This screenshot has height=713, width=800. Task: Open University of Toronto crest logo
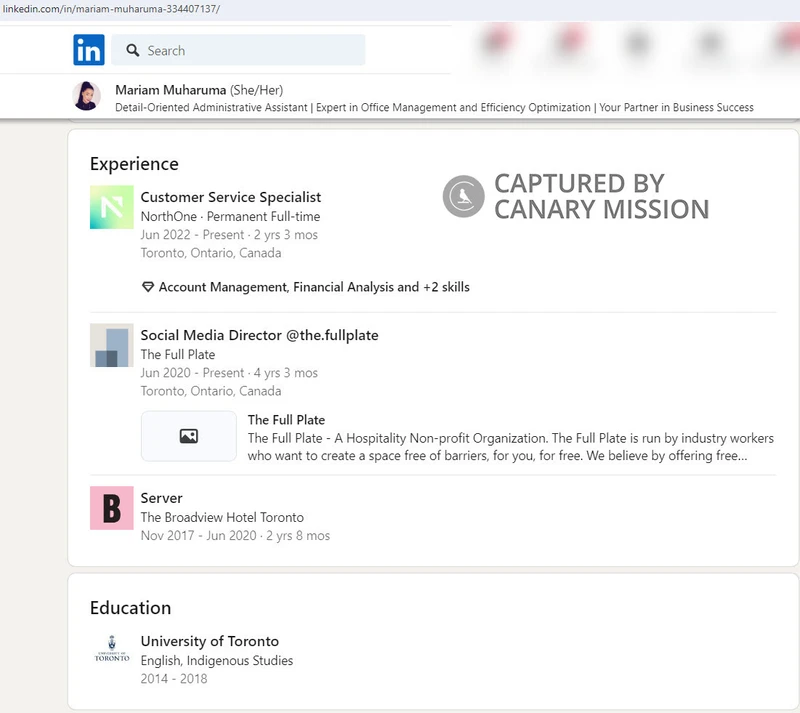pyautogui.click(x=112, y=649)
